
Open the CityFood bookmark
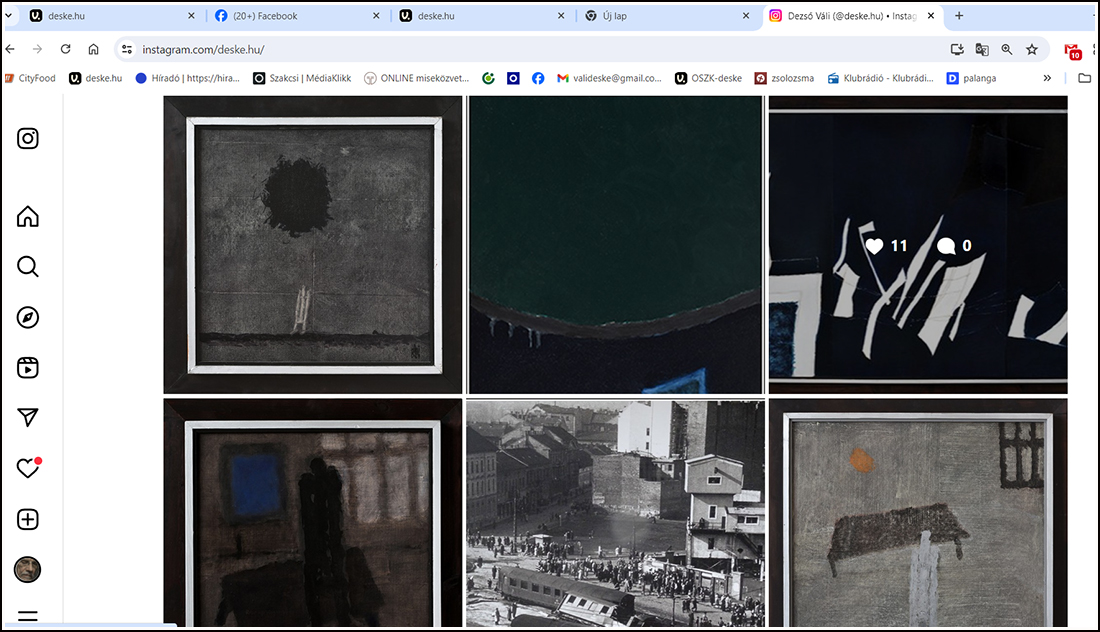[x=30, y=79]
